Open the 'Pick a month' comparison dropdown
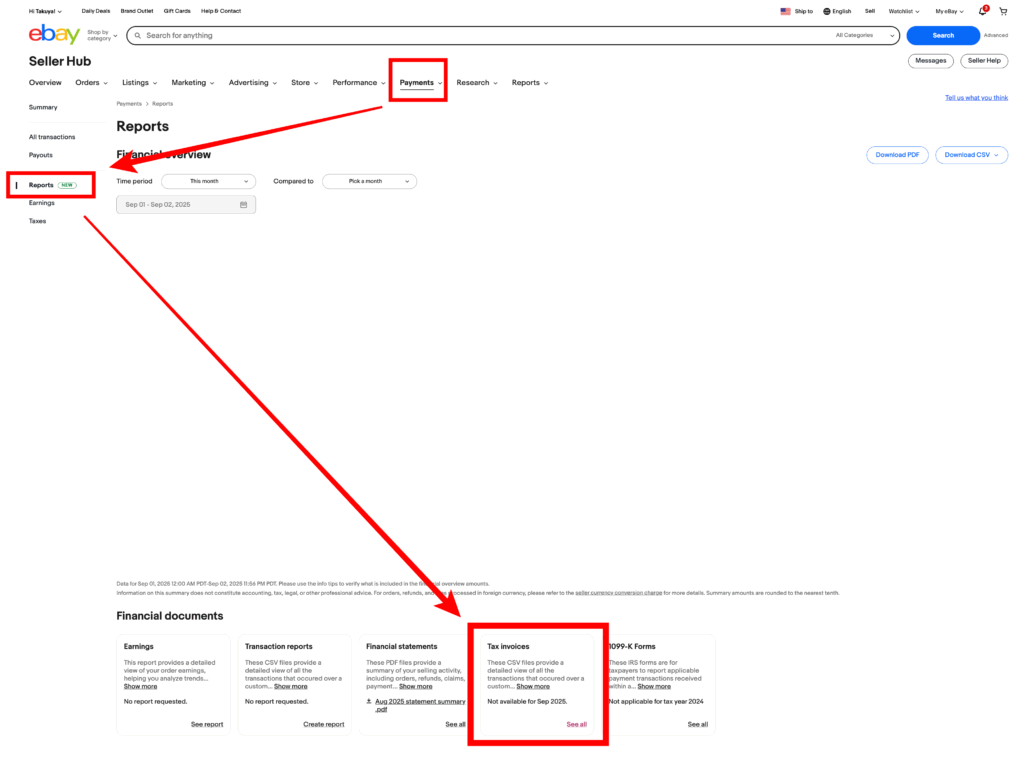Image resolution: width=1024 pixels, height=763 pixels. coord(369,181)
